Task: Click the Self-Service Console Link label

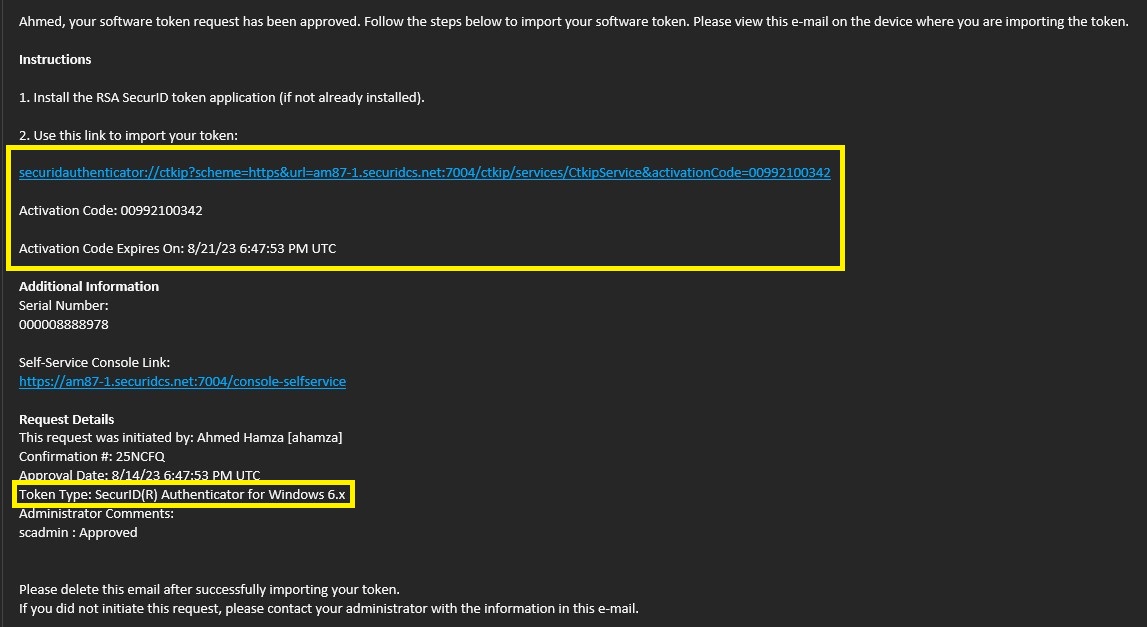Action: [x=95, y=362]
